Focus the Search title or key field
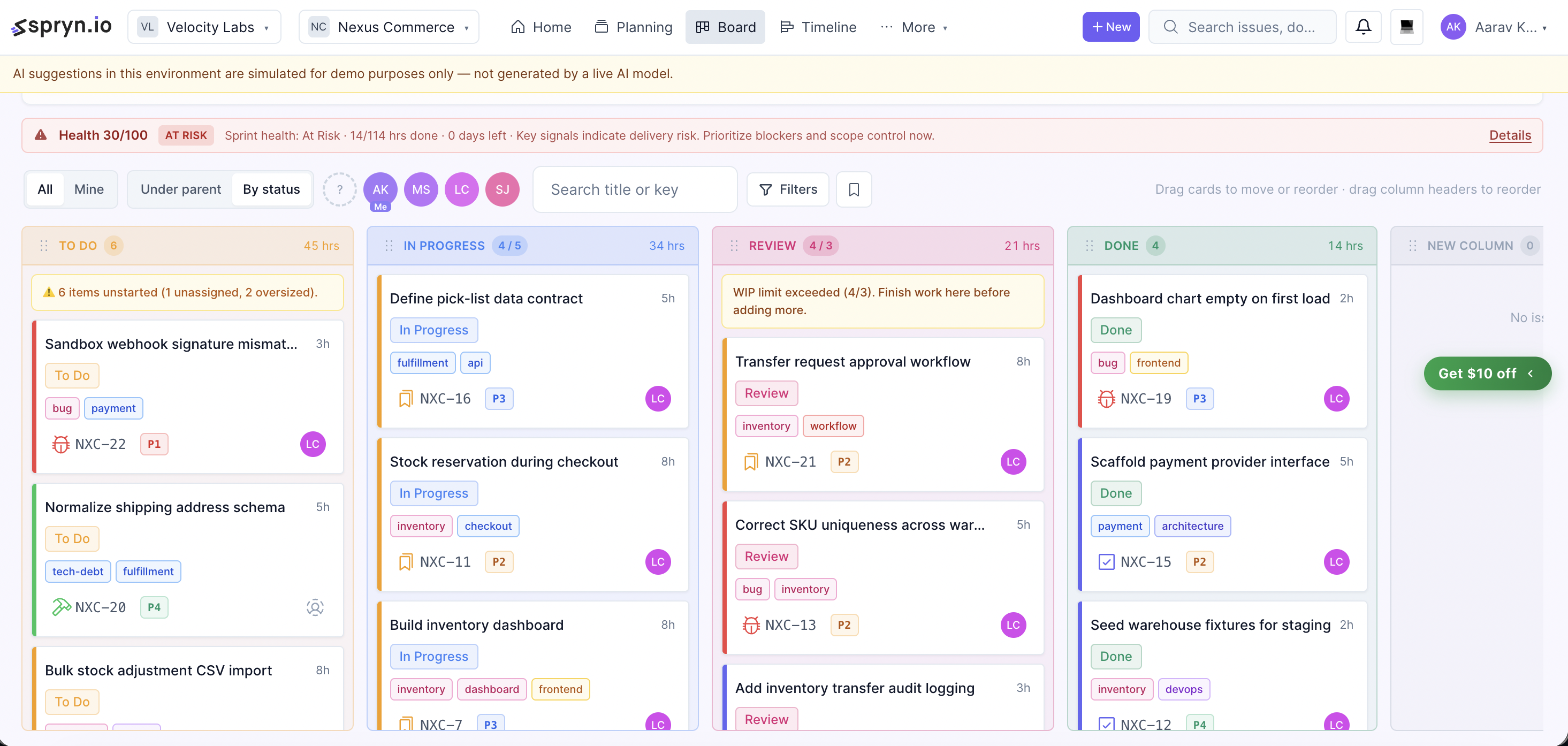Screen dimensions: 1568x746 (x=635, y=189)
